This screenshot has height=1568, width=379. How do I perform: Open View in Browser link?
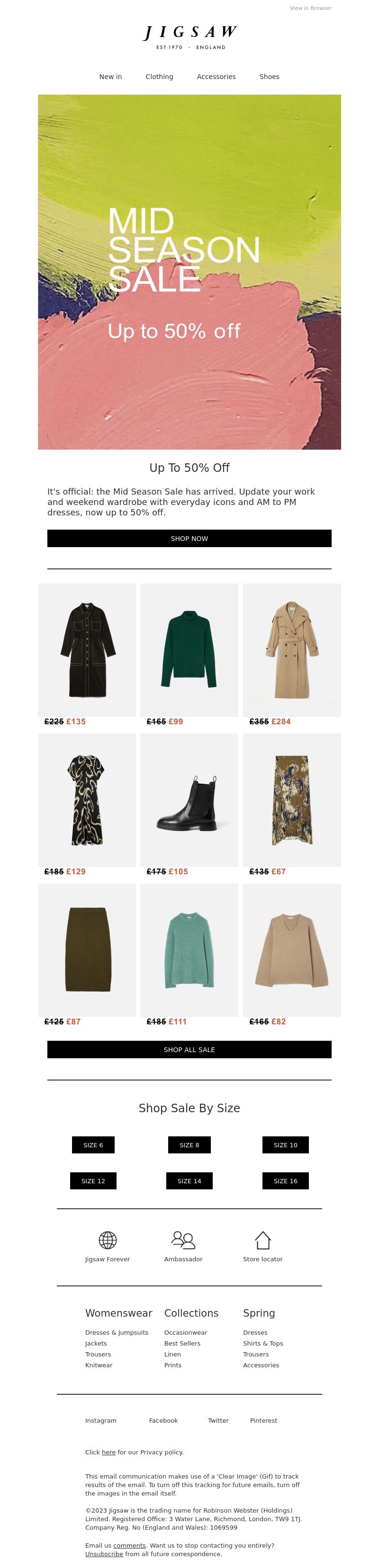click(311, 8)
